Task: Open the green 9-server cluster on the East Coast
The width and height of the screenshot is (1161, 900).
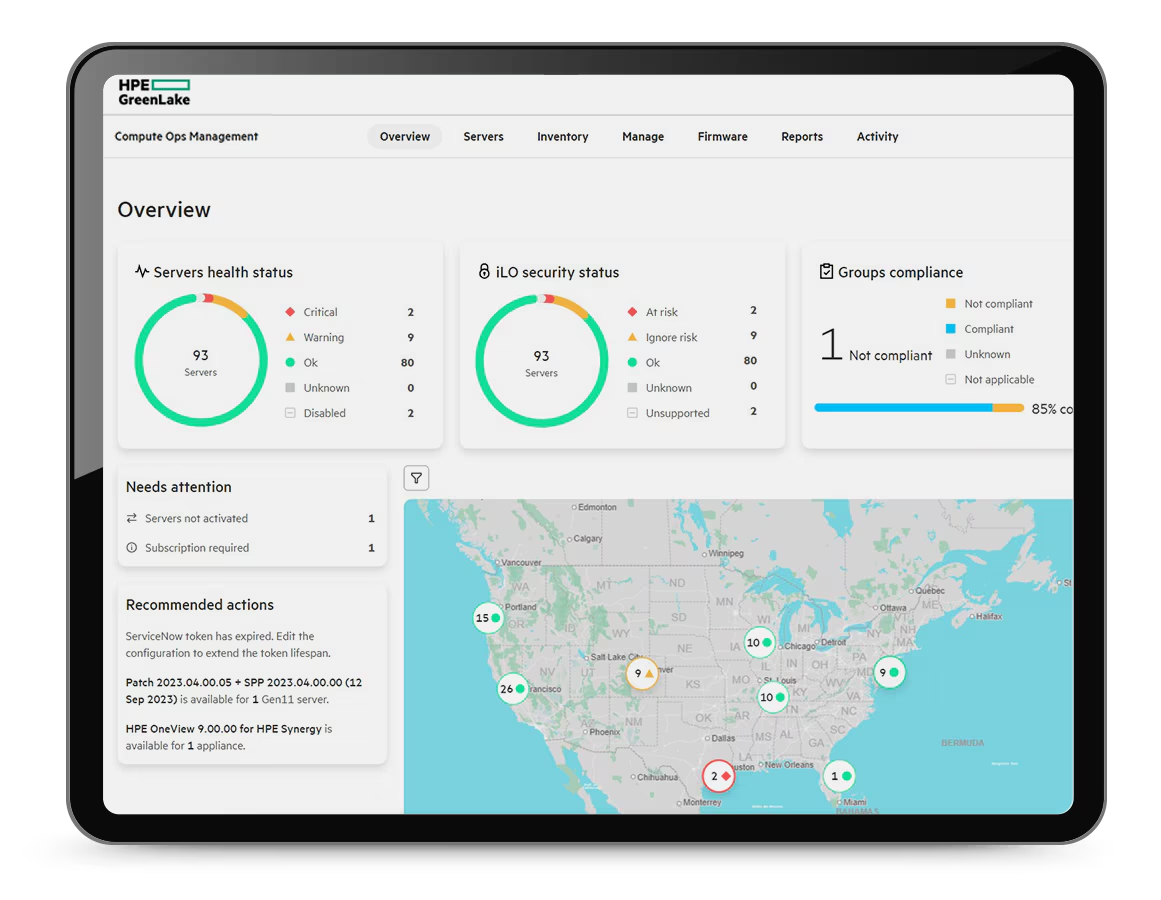Action: click(x=889, y=672)
